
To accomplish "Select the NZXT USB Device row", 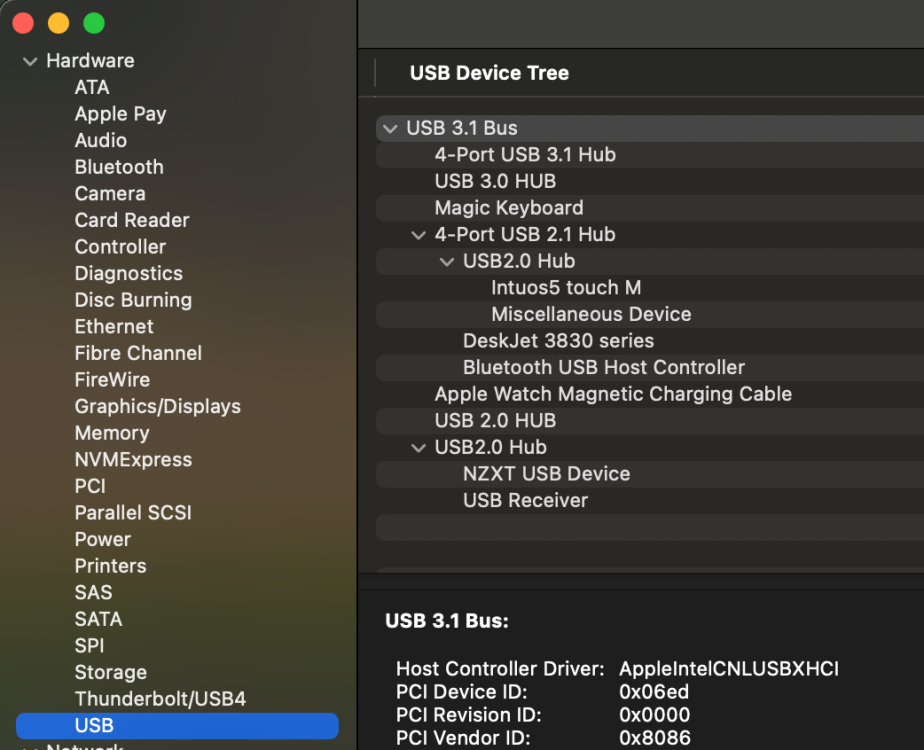I will pyautogui.click(x=650, y=474).
